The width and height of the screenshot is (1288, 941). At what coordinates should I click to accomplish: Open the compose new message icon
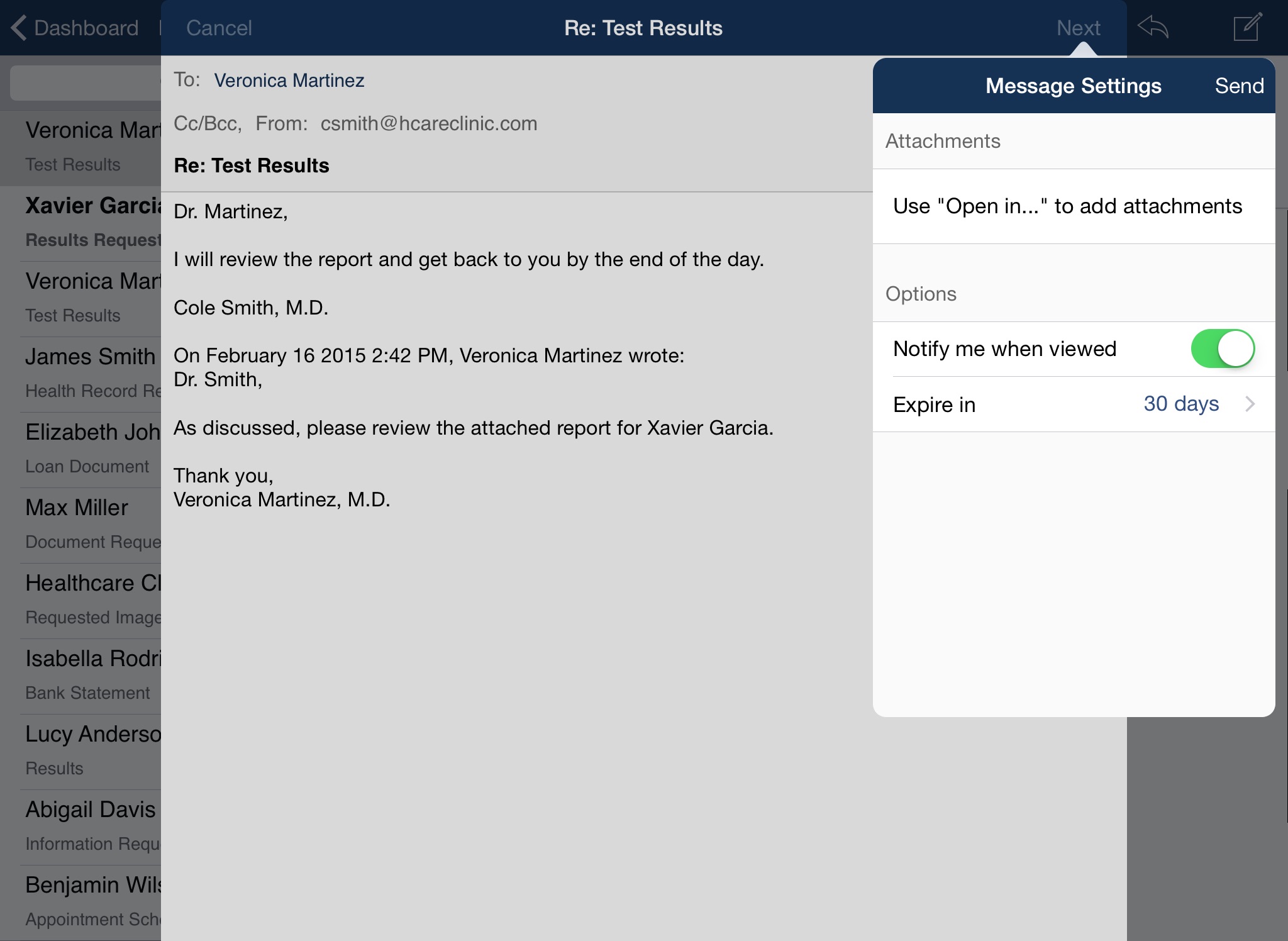(x=1247, y=28)
